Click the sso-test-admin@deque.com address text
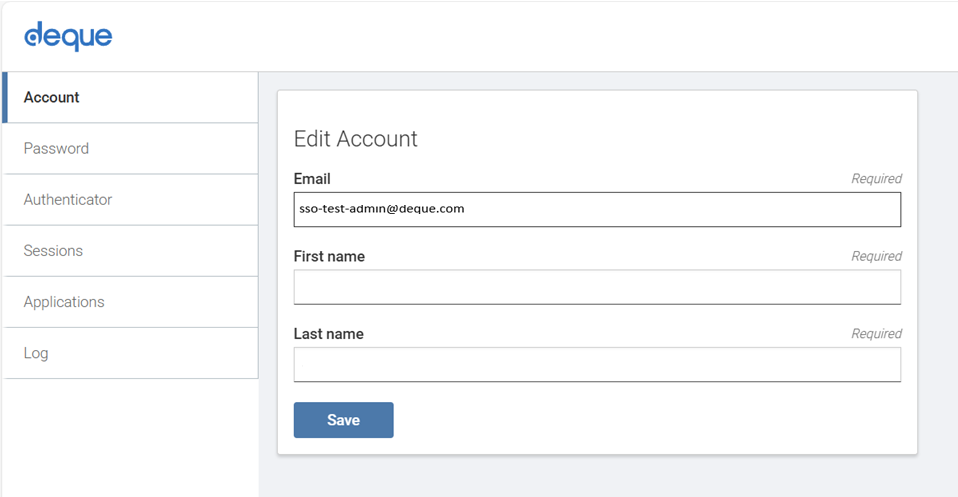The height and width of the screenshot is (497, 958). click(382, 209)
